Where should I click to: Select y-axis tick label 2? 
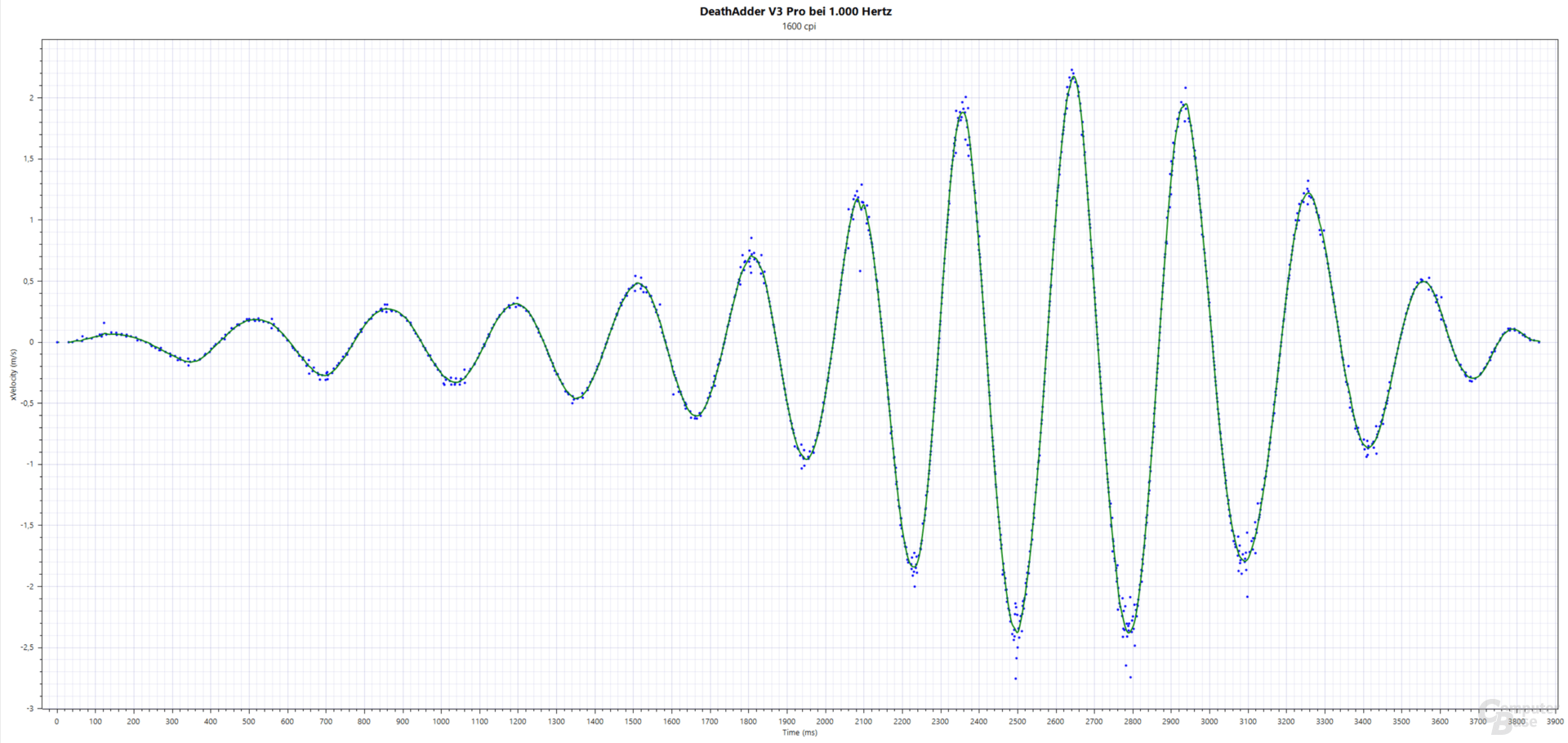coord(32,98)
